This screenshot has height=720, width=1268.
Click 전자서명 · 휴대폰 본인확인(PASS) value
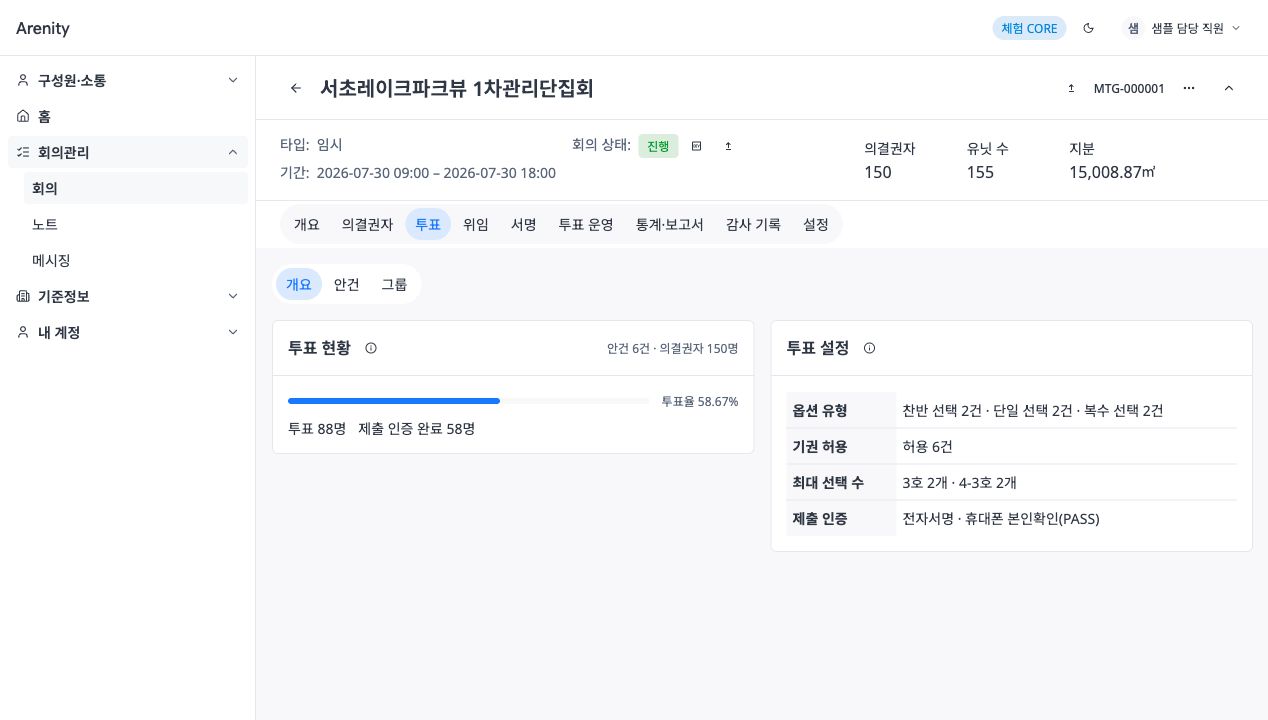pos(1001,518)
